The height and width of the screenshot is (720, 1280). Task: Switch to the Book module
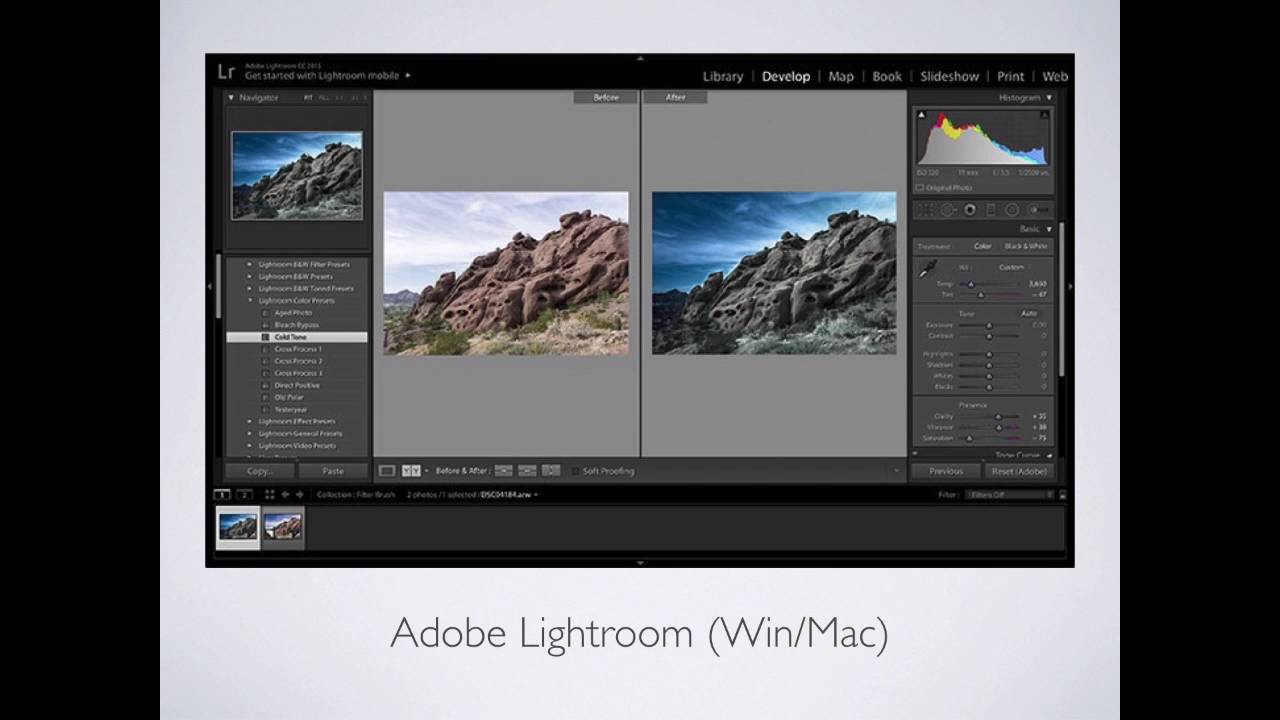(x=887, y=76)
